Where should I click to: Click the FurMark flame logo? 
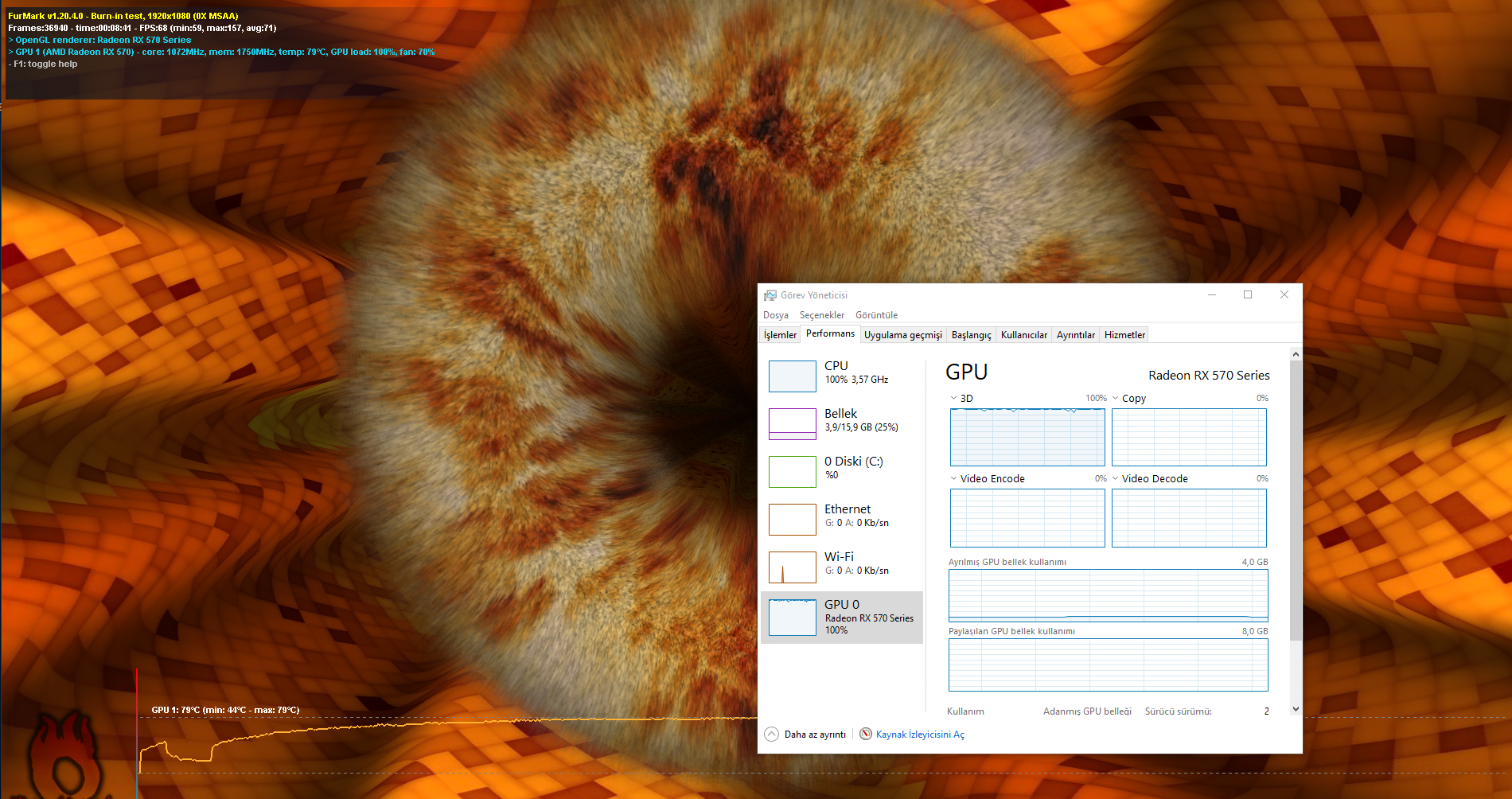tap(65, 756)
